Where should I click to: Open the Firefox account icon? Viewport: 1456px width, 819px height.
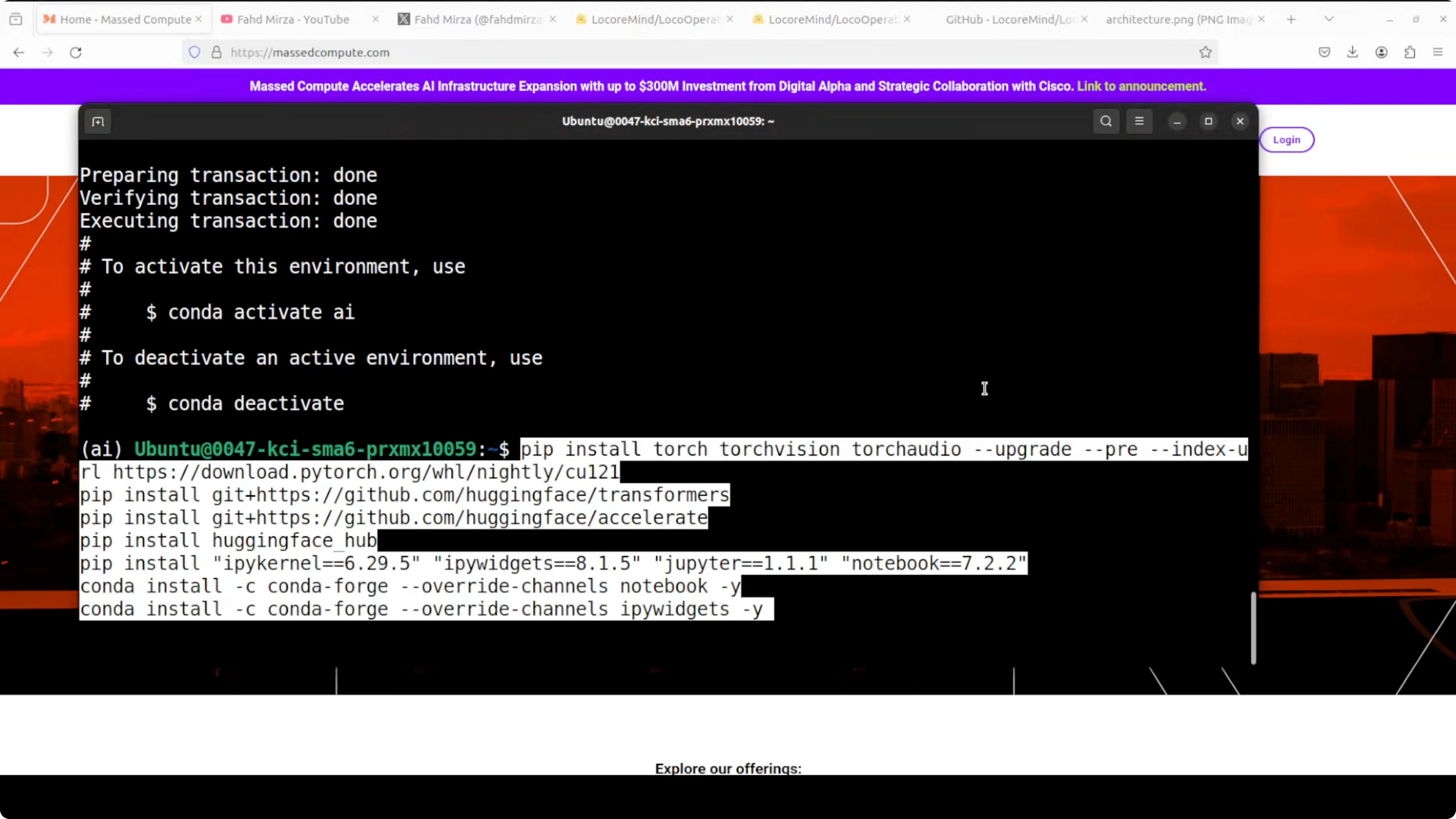[x=1381, y=52]
